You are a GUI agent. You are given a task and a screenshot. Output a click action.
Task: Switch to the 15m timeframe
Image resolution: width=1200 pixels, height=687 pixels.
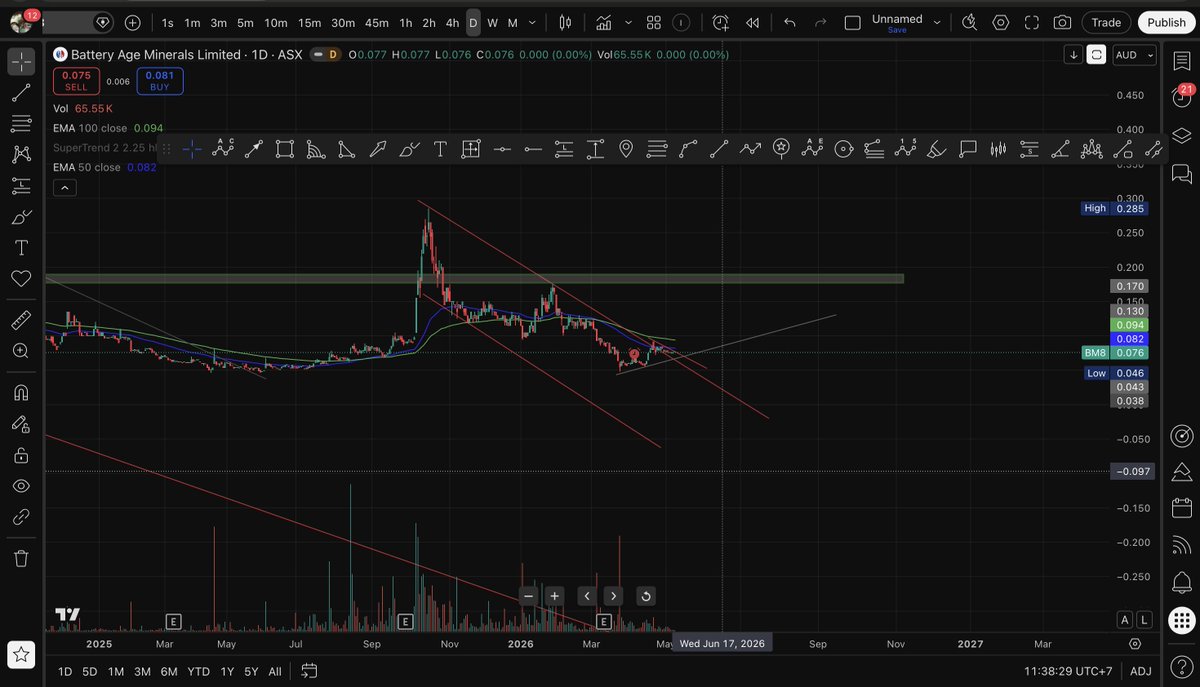click(x=310, y=22)
